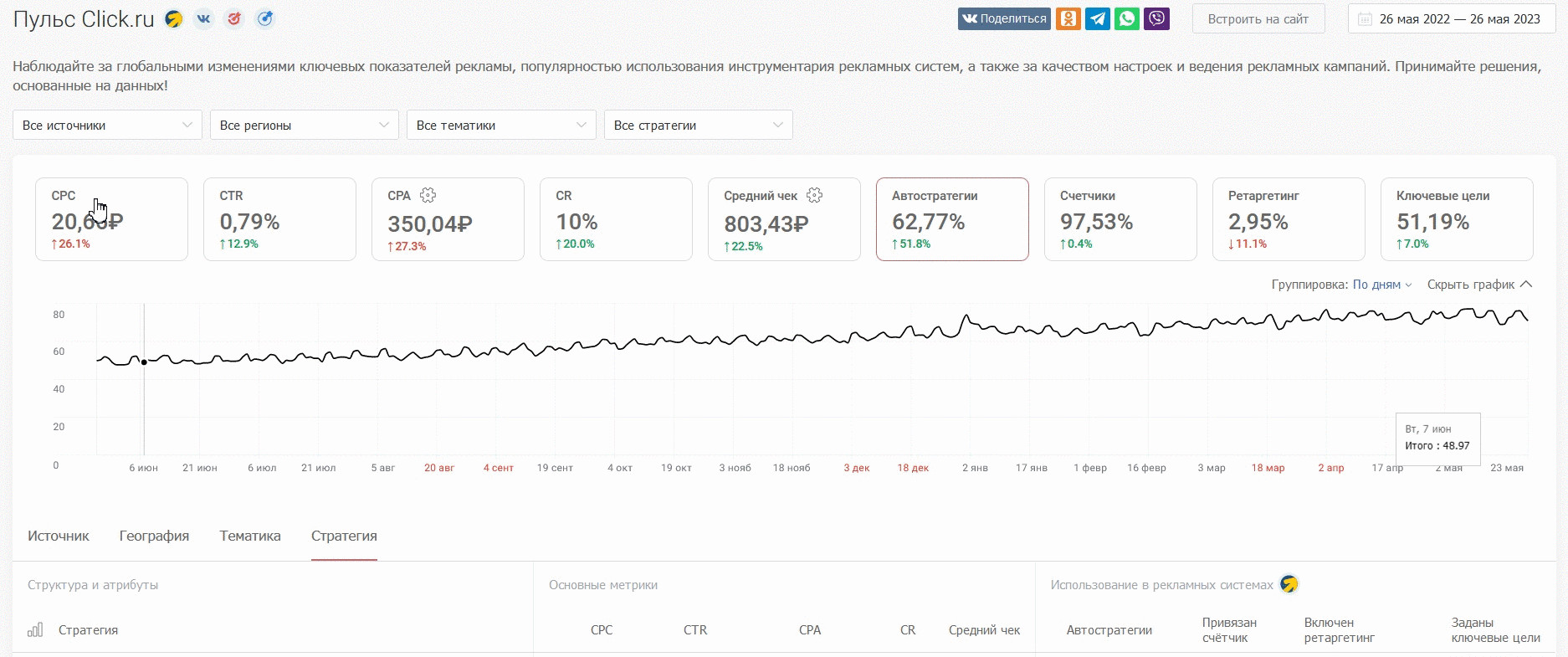Viewport: 1568px width, 657px height.
Task: Switch to the Тематика tab
Action: 250,536
